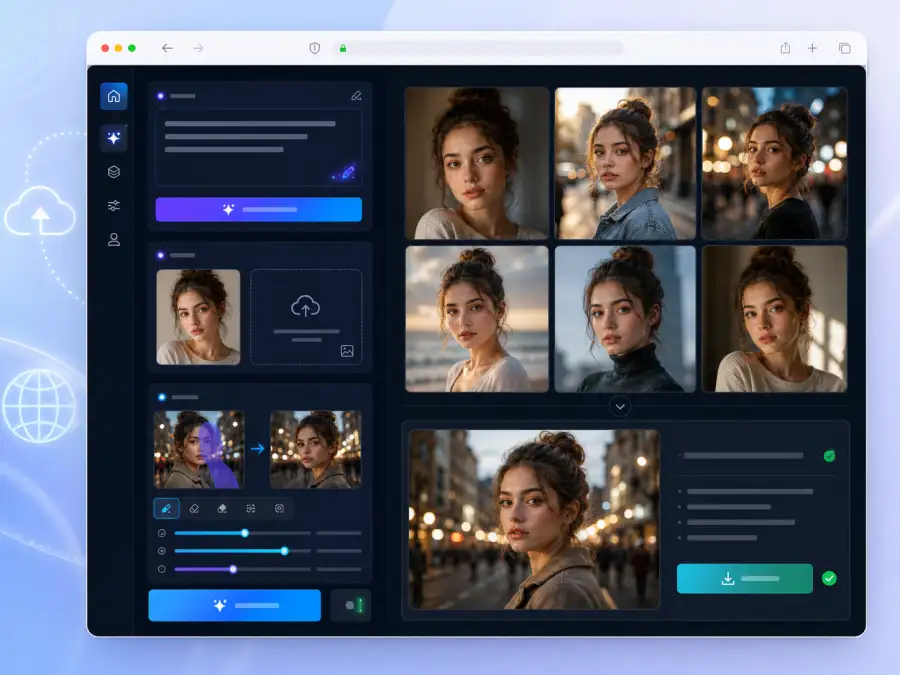This screenshot has height=675, width=900.
Task: Click the blue sparkle generate button at bottom
Action: [x=235, y=606]
